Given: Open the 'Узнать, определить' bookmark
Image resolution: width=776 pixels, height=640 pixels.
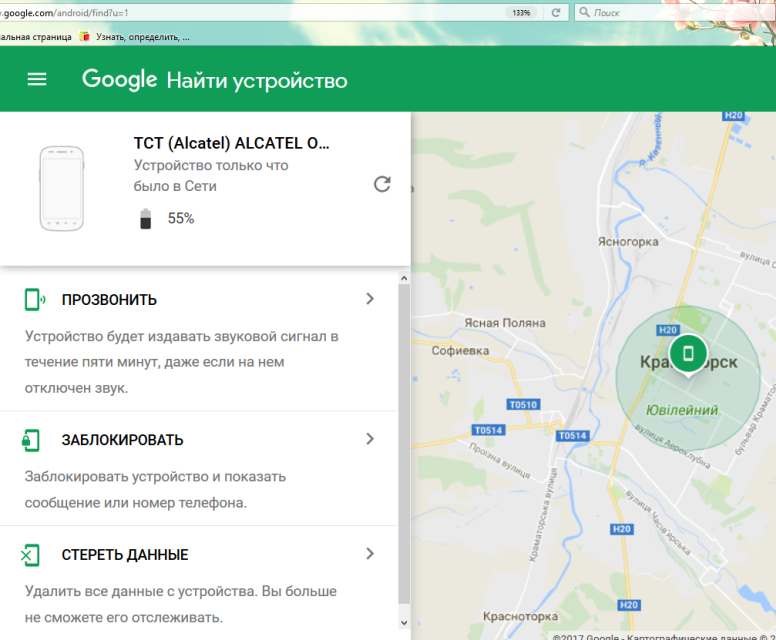Looking at the screenshot, I should coord(135,37).
